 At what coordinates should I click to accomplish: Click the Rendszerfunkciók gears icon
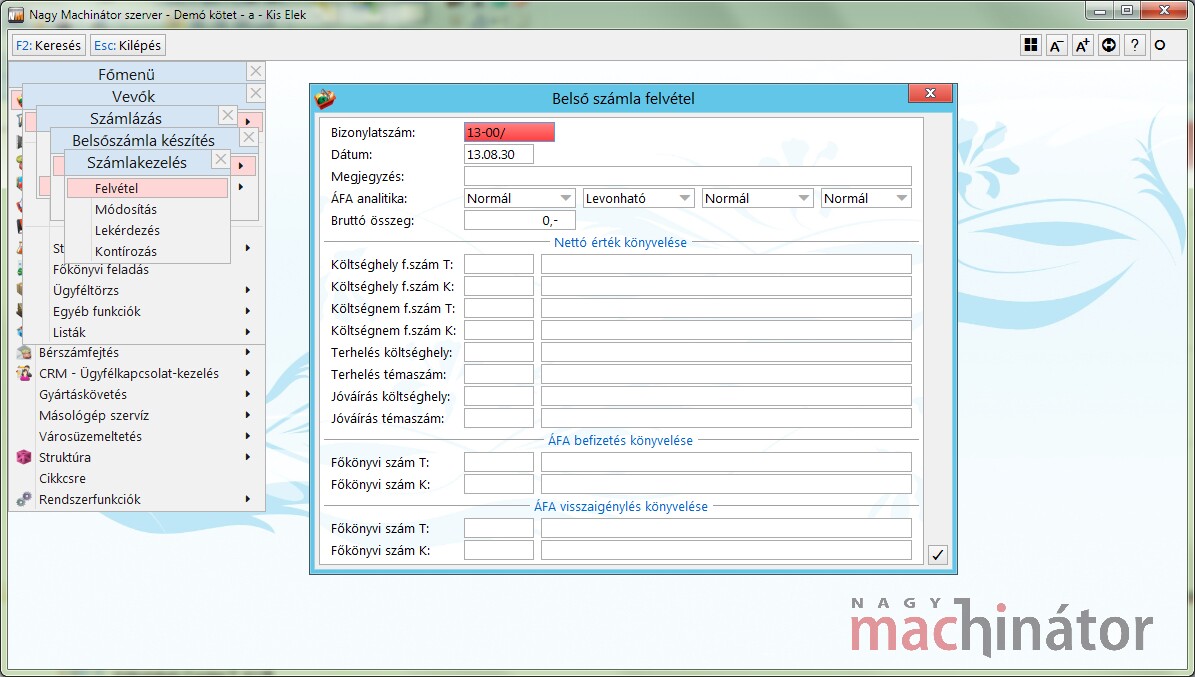pos(24,499)
